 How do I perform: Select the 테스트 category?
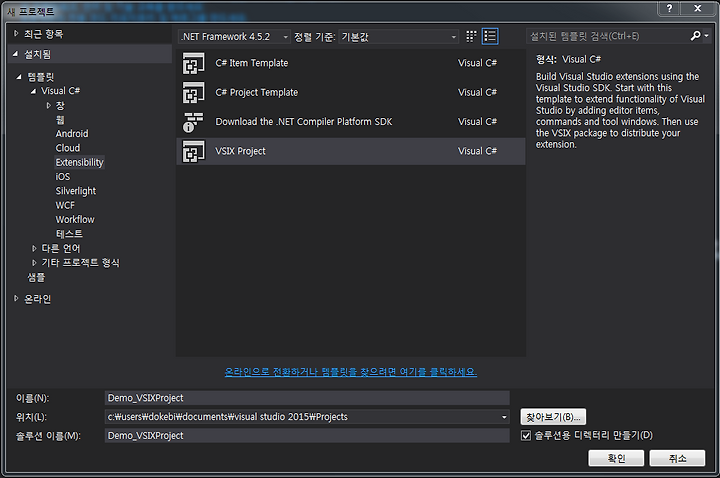pyautogui.click(x=69, y=234)
